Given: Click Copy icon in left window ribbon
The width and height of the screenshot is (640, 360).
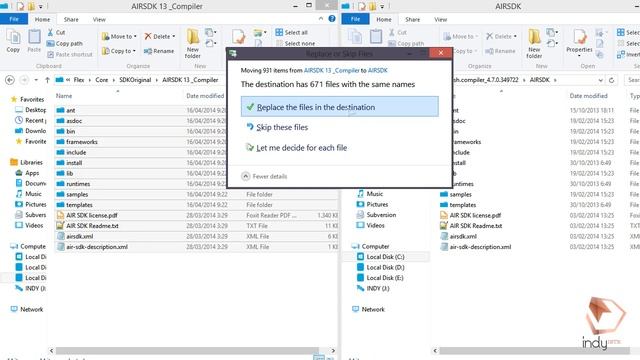Looking at the screenshot, I should tap(13, 41).
